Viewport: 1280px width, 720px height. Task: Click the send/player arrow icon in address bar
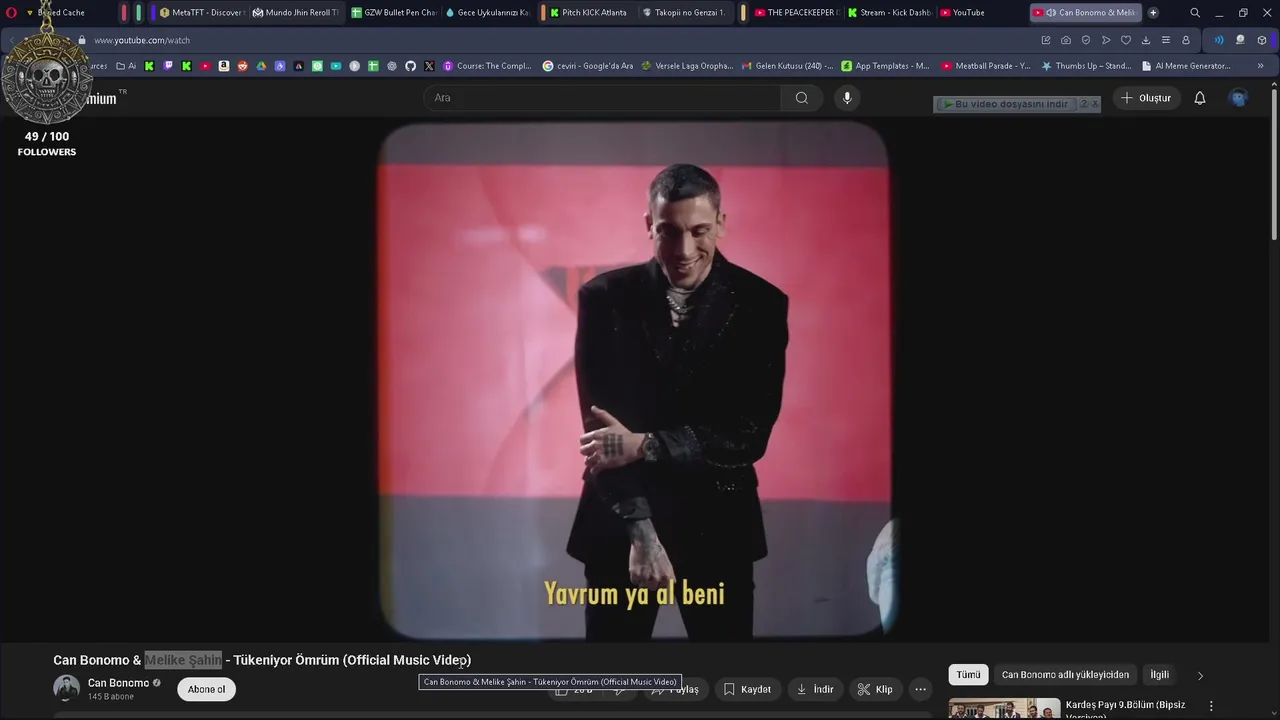click(x=1106, y=40)
